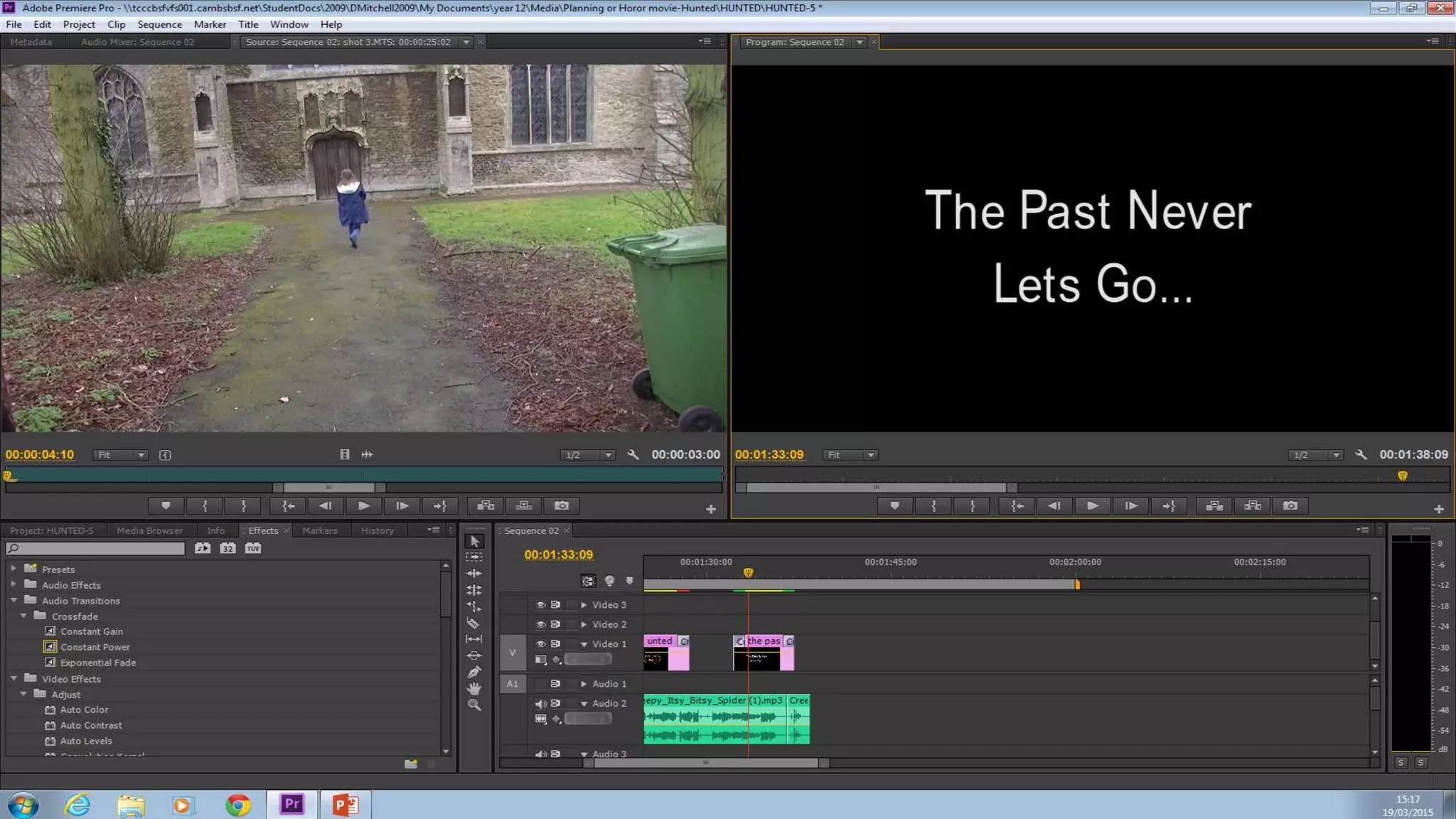Select the Hand tool
The image size is (1456, 819).
pos(473,688)
